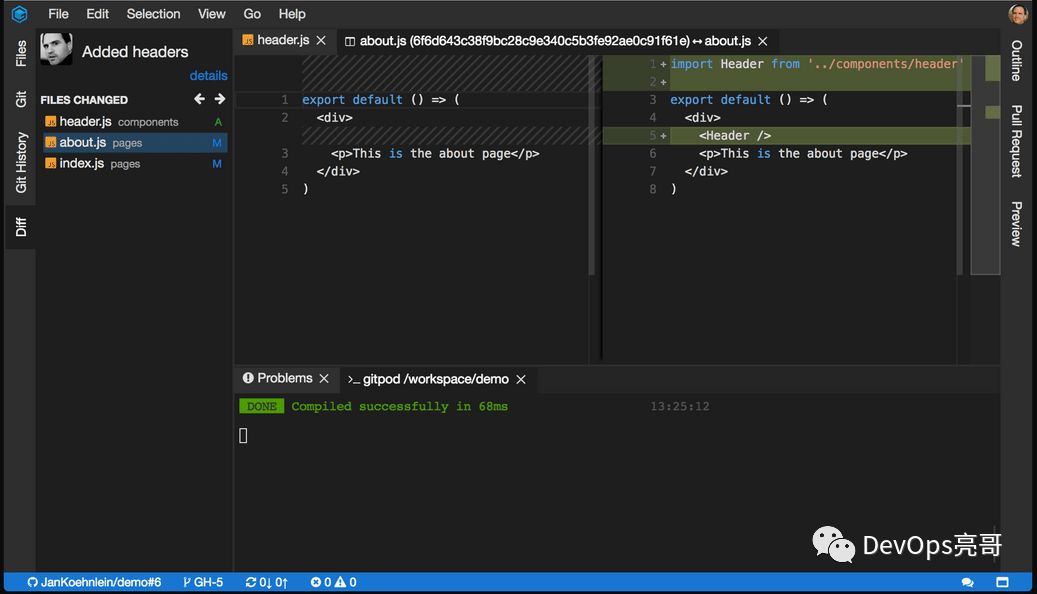Go to next change arrow in Files Changed

click(220, 99)
